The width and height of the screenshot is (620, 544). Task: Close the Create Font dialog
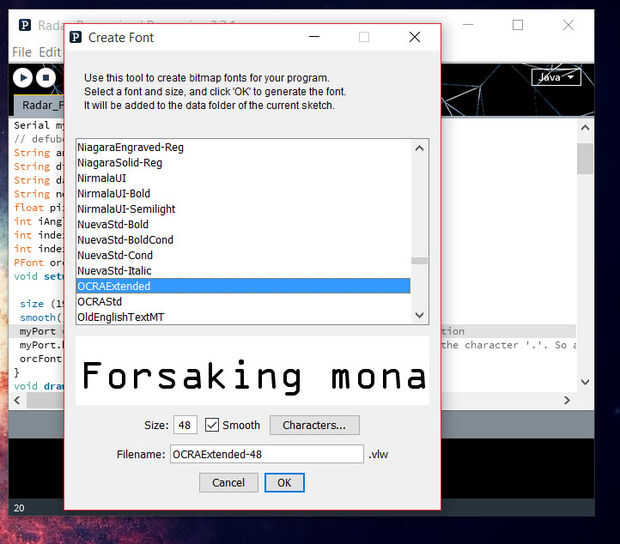pyautogui.click(x=414, y=37)
